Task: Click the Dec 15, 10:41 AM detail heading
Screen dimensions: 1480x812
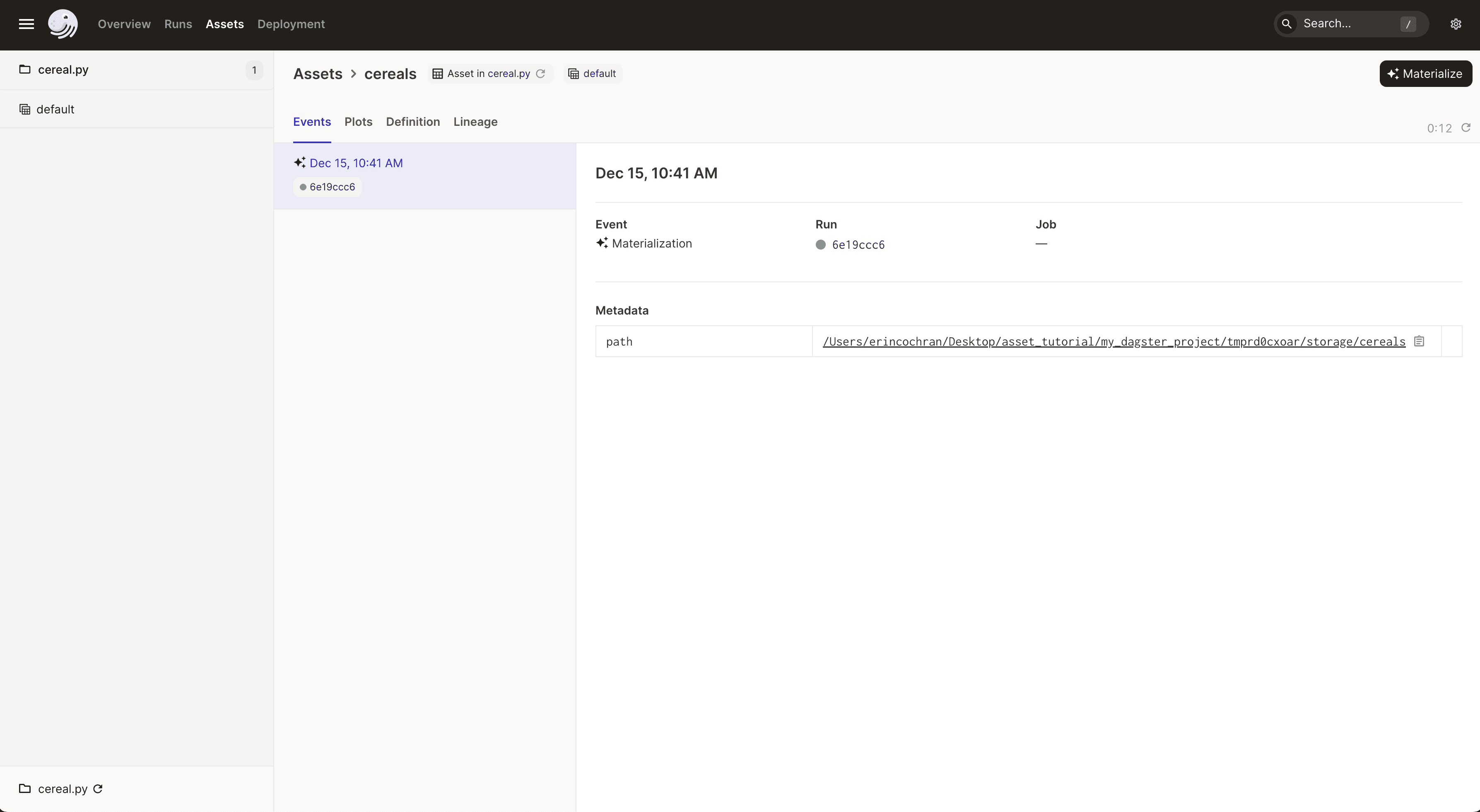Action: 656,173
